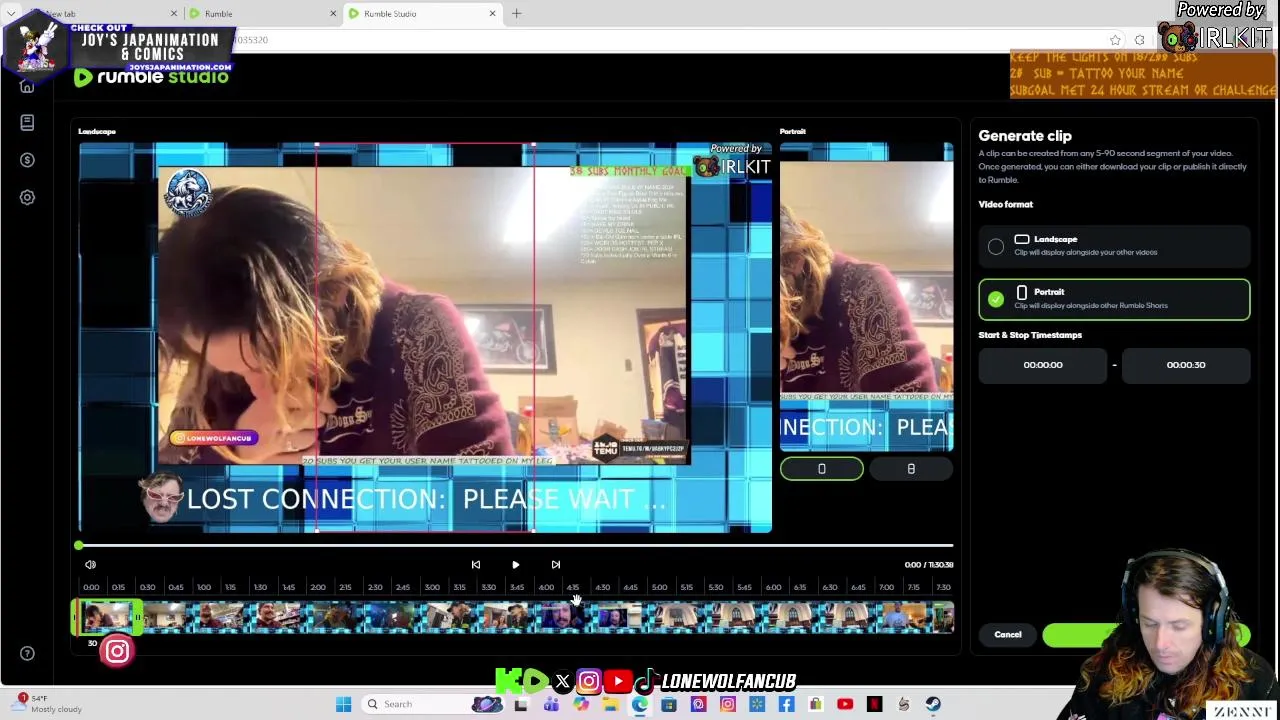This screenshot has width=1280, height=720.
Task: Switch to the Rumble Studio browser tab
Action: [422, 14]
